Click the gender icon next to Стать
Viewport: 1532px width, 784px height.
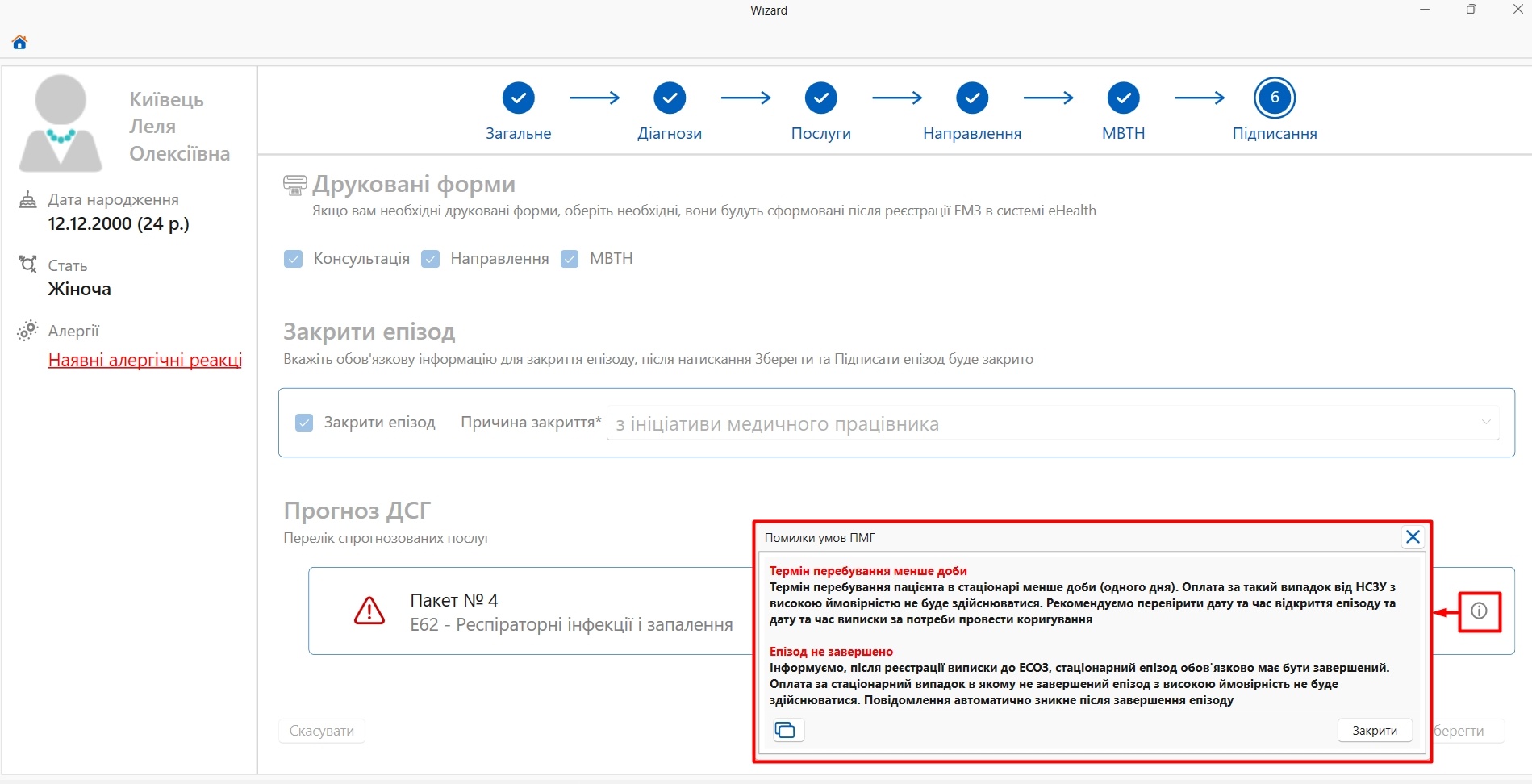point(27,265)
